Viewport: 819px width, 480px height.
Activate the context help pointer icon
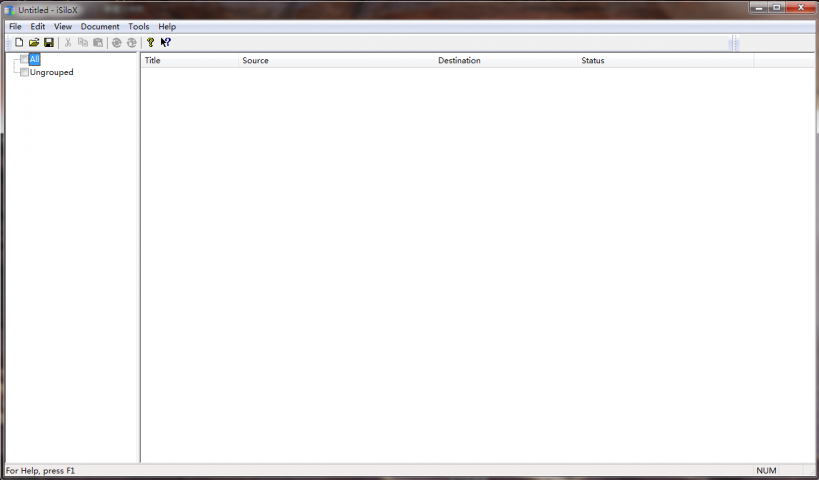tap(166, 43)
